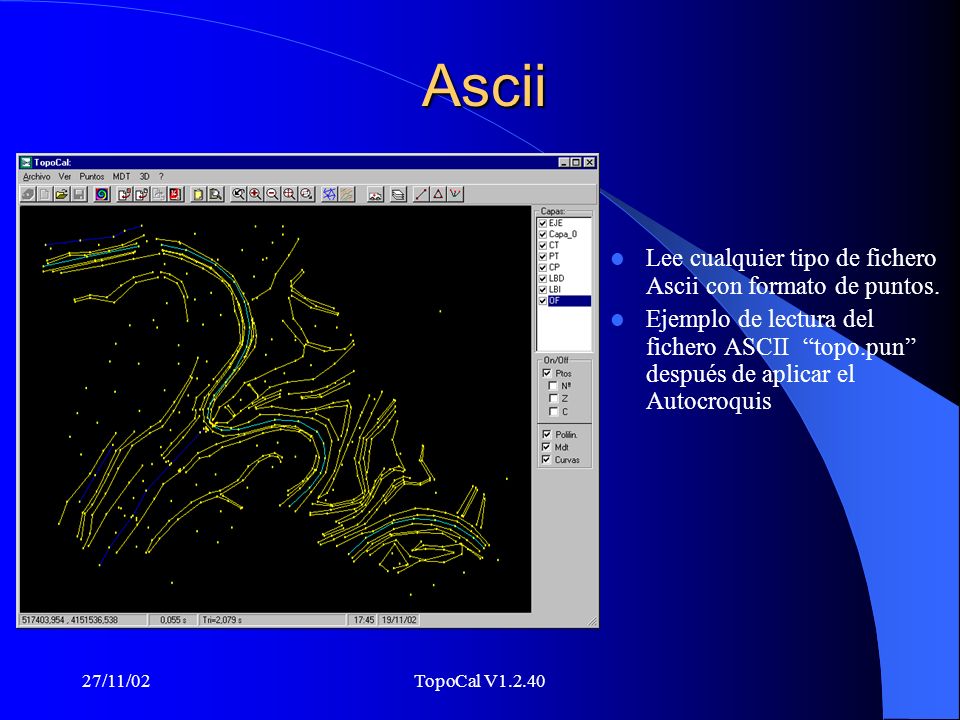Viewport: 960px width, 720px height.
Task: Open the 3D menu
Action: tap(144, 176)
